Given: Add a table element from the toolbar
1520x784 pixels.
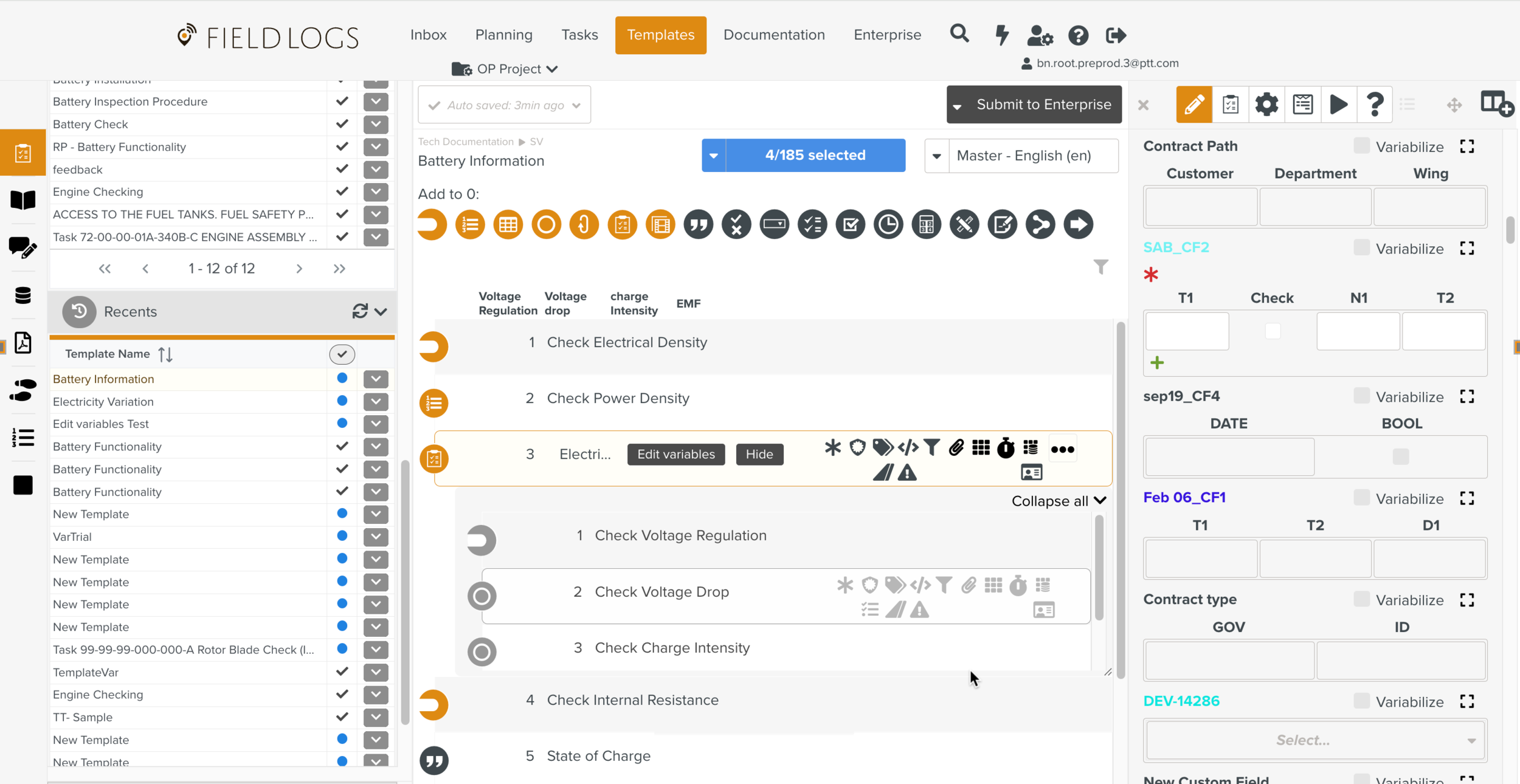Looking at the screenshot, I should point(508,225).
